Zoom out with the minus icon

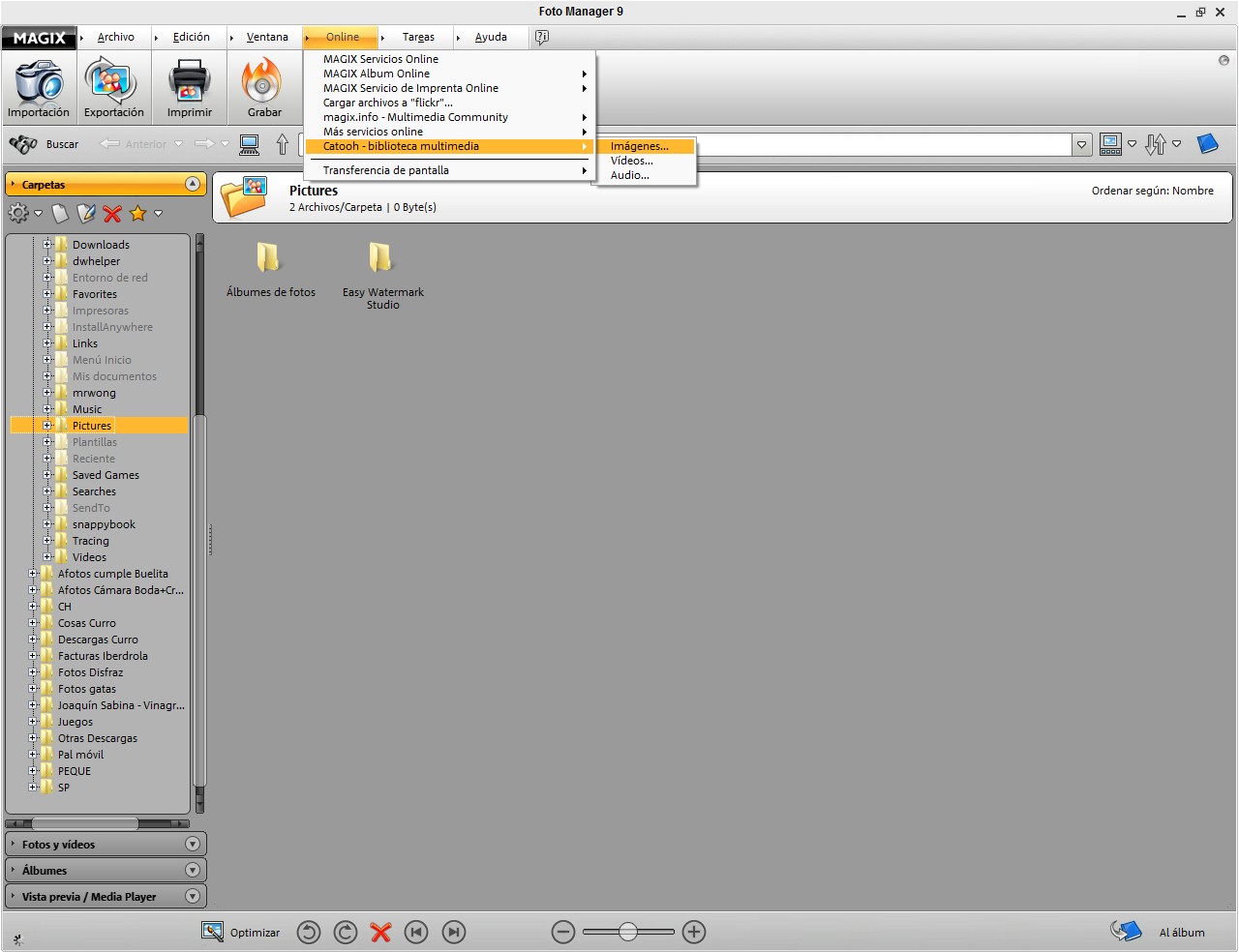tap(563, 932)
